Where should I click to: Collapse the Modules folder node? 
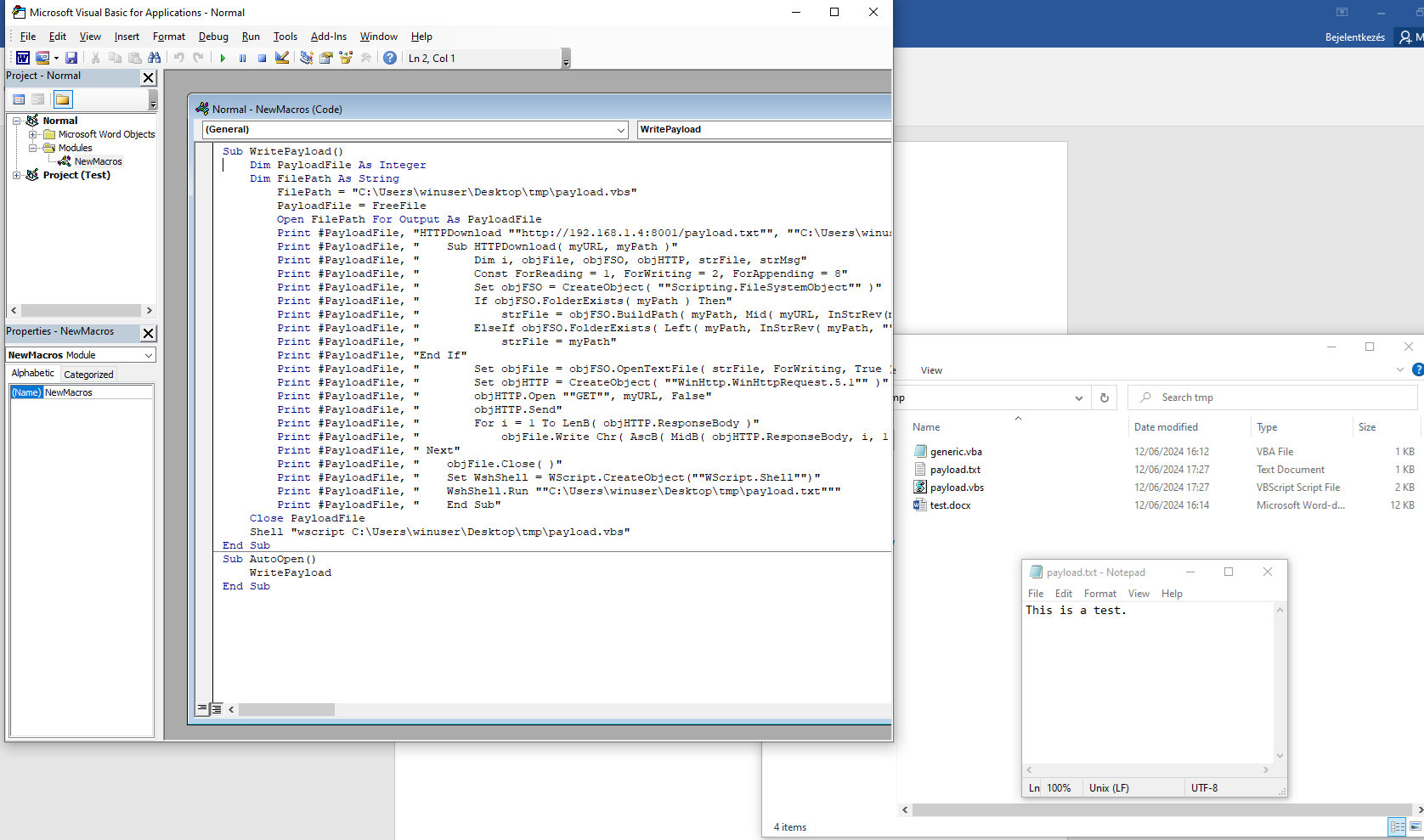(32, 148)
